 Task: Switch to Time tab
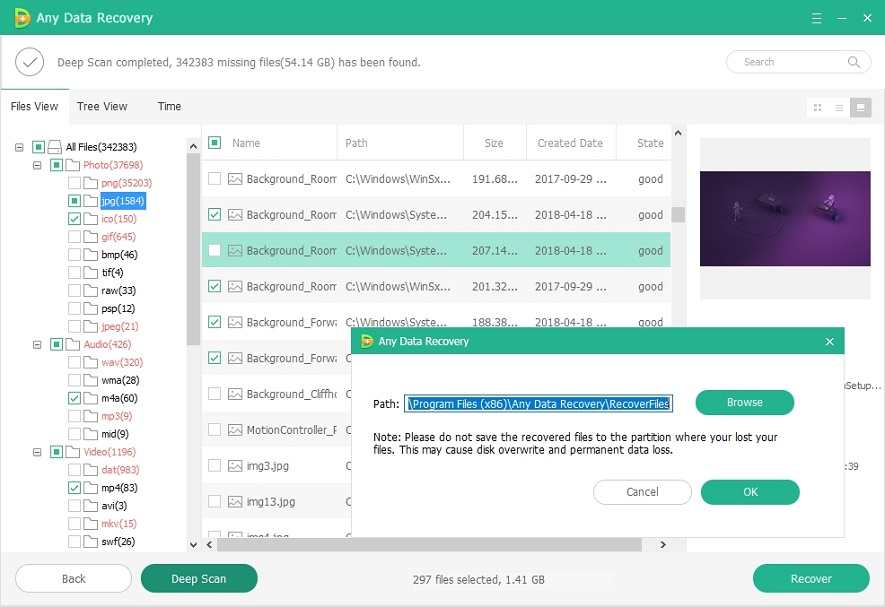tap(169, 106)
